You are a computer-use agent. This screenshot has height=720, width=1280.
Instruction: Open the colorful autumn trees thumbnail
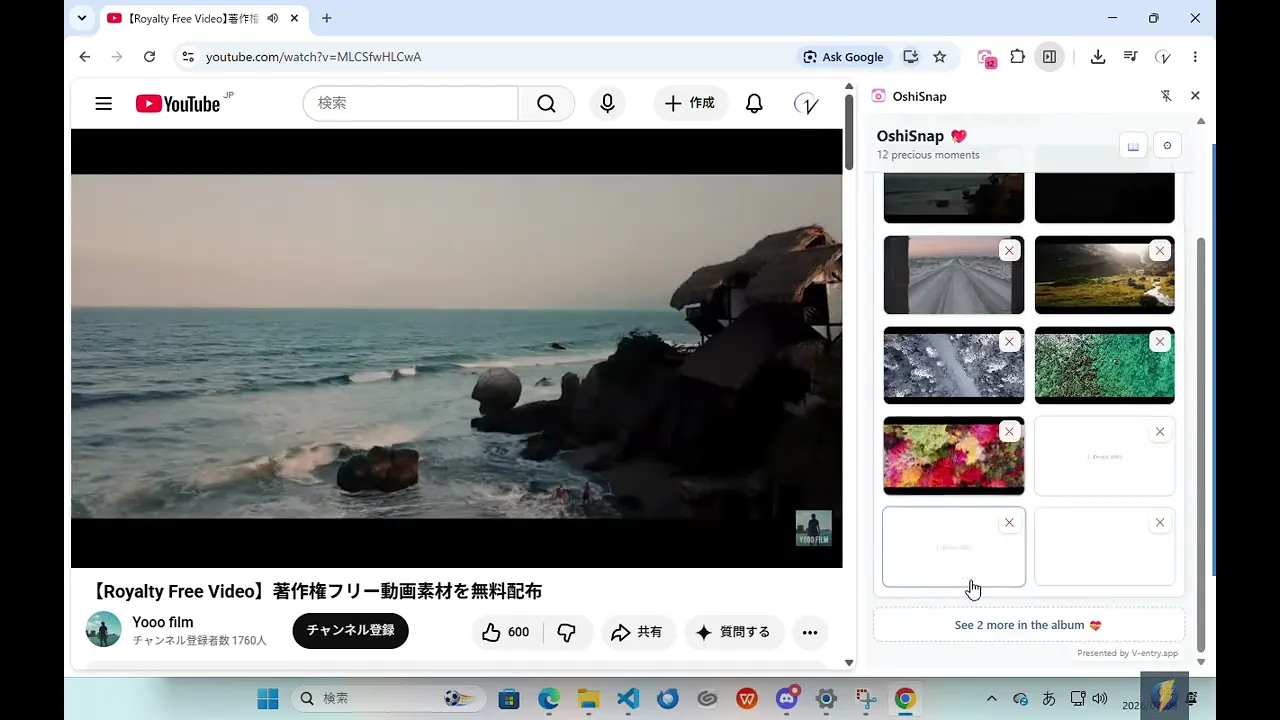[954, 456]
